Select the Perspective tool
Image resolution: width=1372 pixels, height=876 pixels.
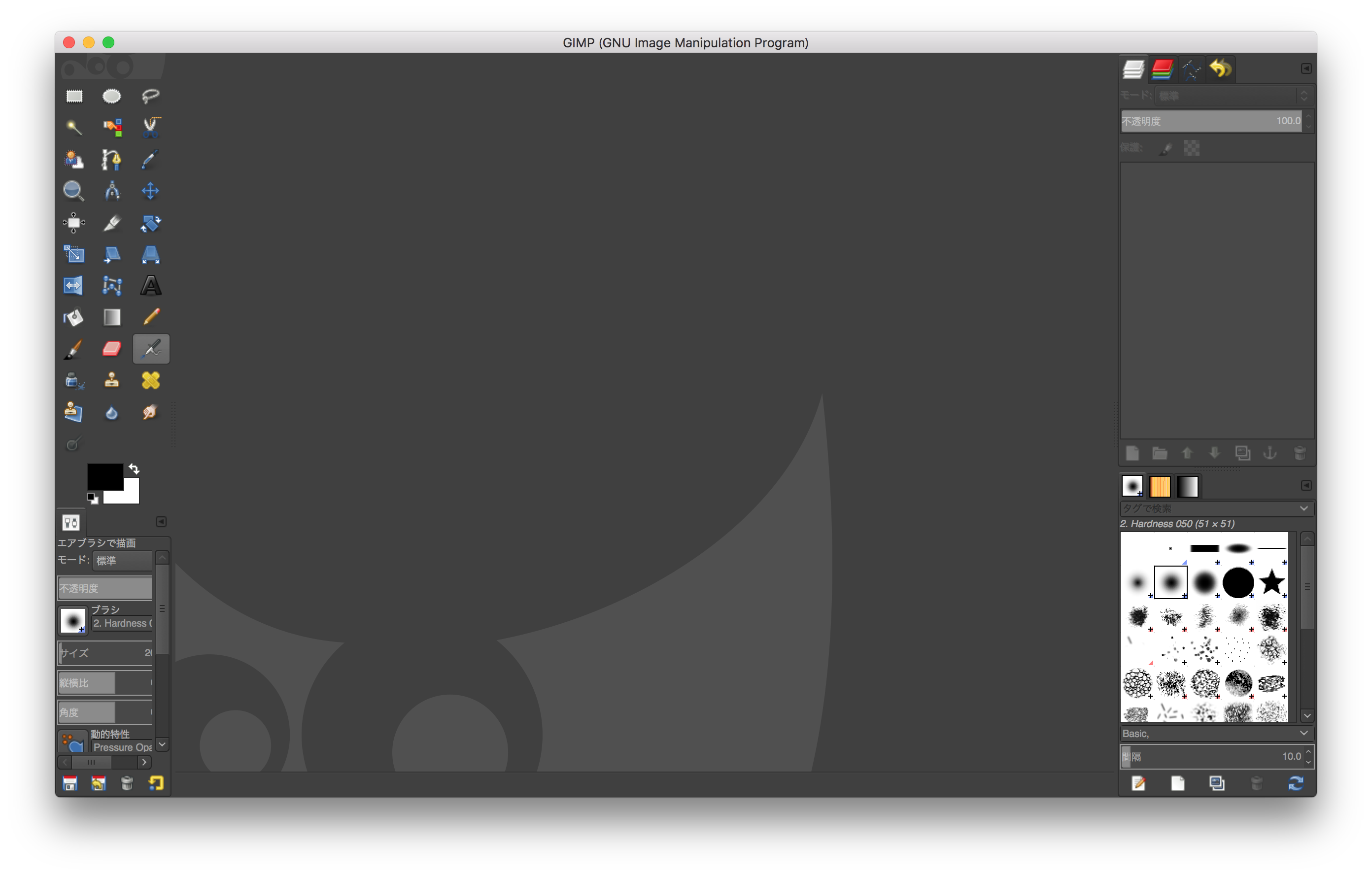150,254
